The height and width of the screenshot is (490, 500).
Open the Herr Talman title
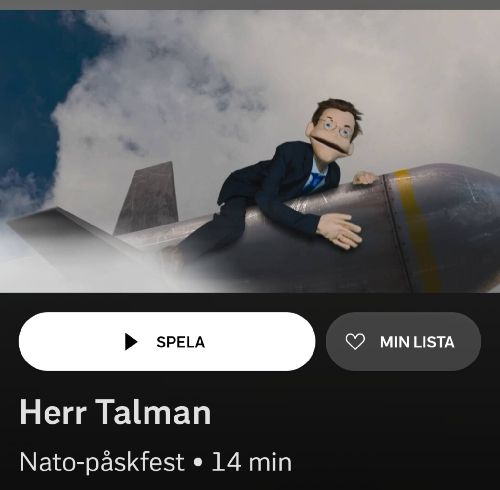click(x=115, y=412)
